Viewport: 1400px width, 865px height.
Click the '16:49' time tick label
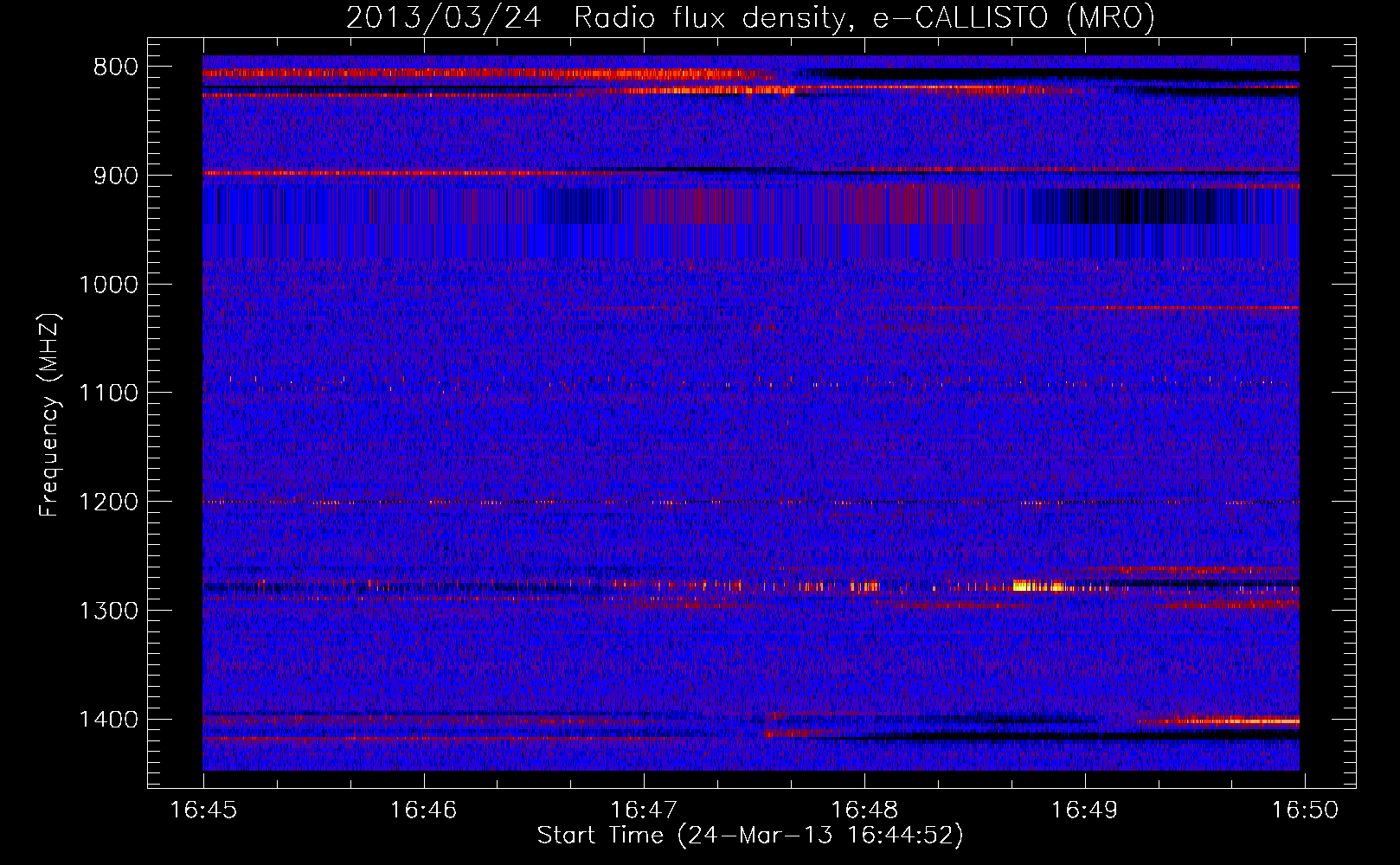(x=1084, y=811)
